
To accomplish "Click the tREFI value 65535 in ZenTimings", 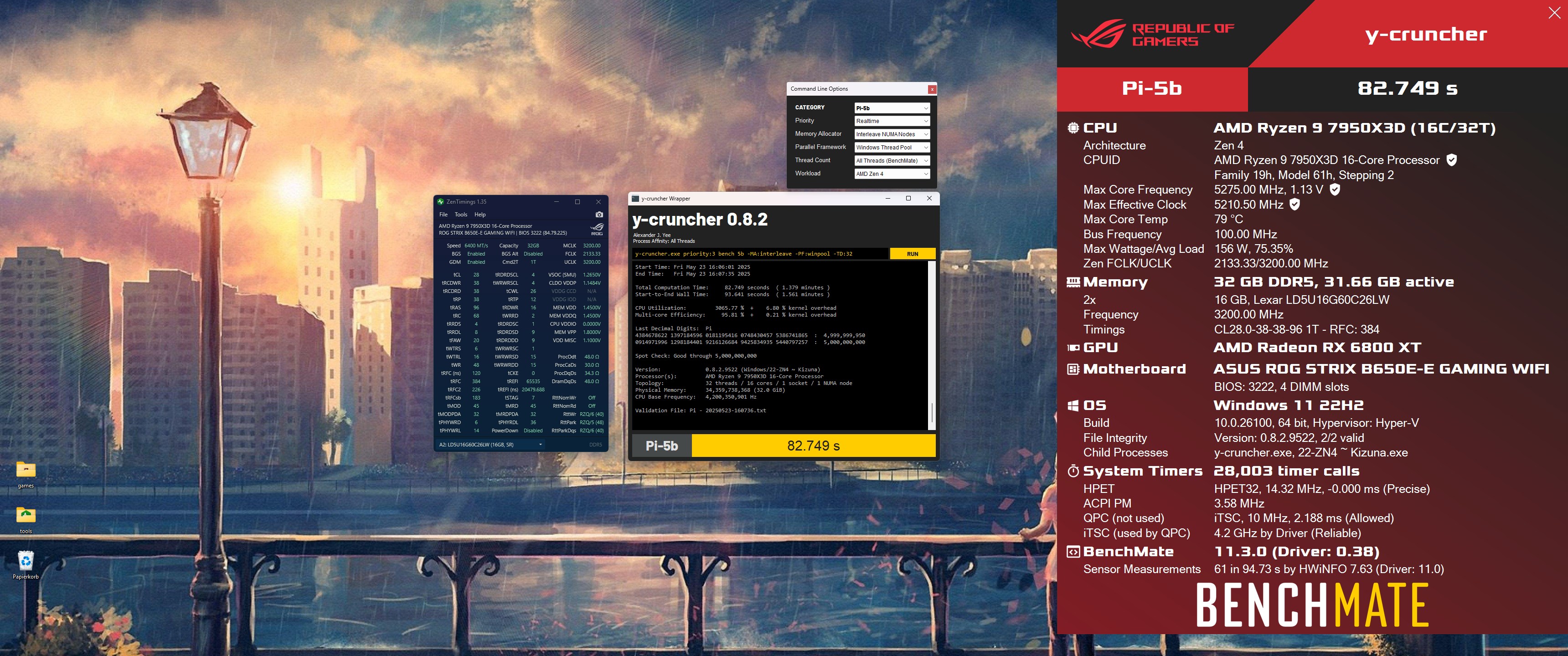I will coord(533,382).
